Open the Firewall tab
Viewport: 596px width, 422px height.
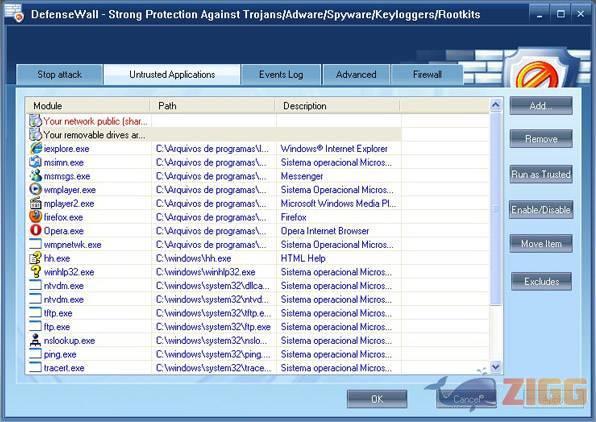427,75
